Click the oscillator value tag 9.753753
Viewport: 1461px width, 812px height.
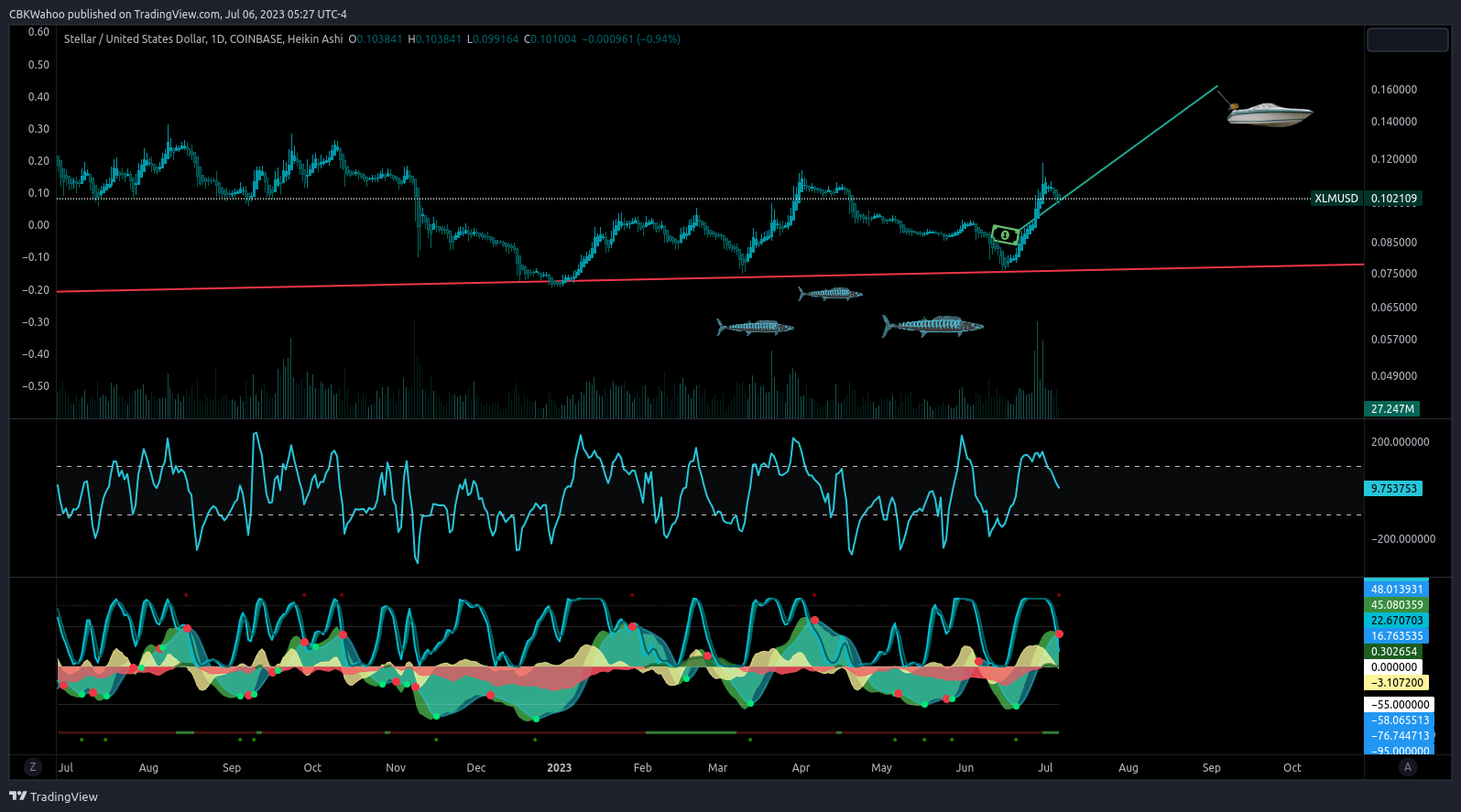[1394, 489]
